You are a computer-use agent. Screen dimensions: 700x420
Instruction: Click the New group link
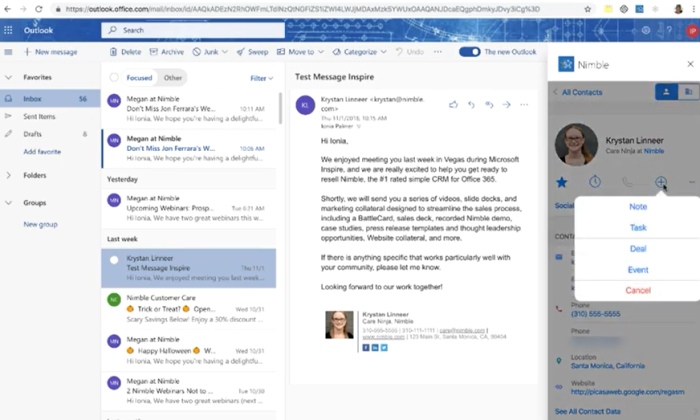[40, 225]
